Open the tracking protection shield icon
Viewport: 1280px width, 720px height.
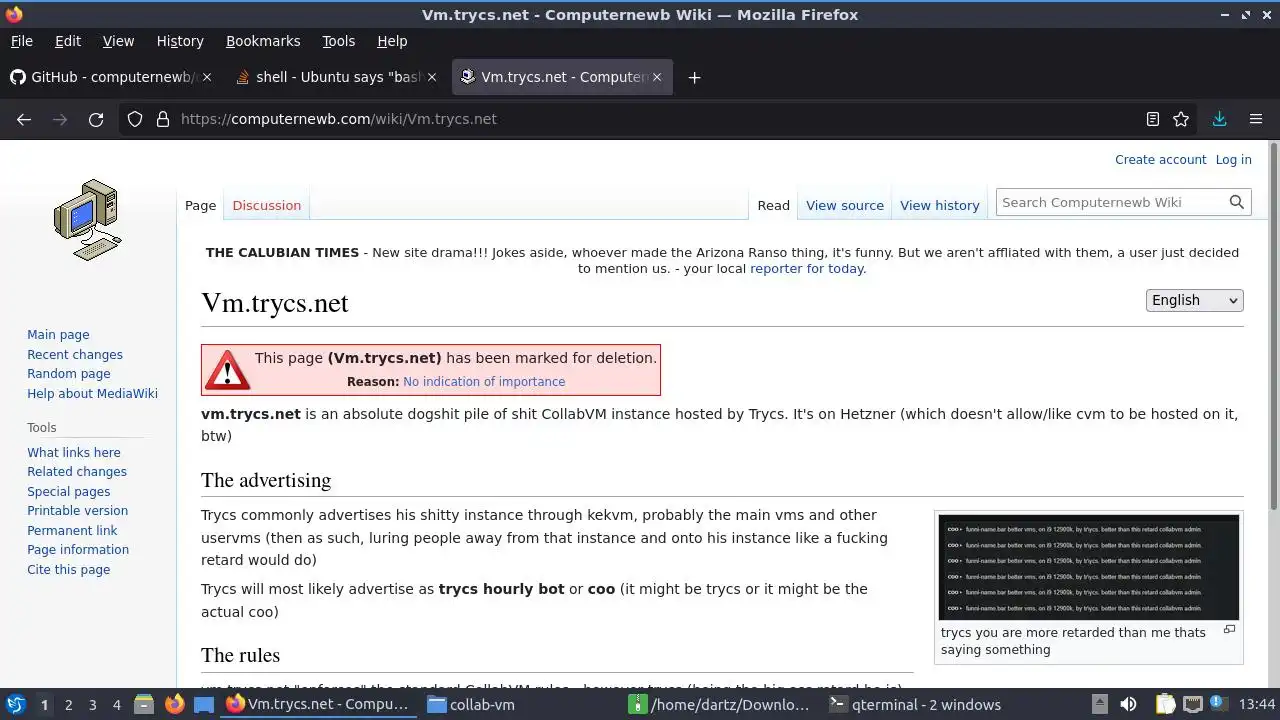(135, 119)
